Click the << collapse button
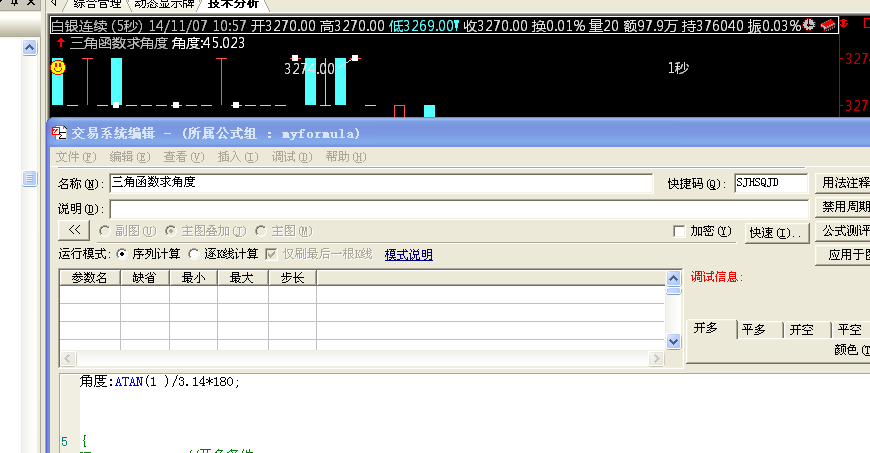870x453 pixels. pos(75,230)
